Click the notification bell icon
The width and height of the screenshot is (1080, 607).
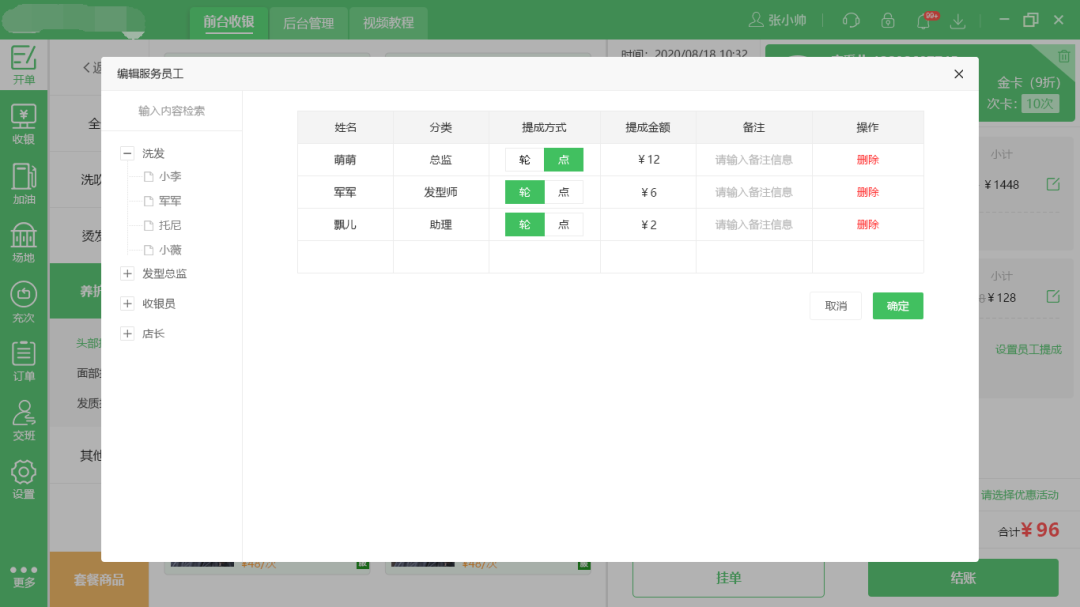(923, 21)
